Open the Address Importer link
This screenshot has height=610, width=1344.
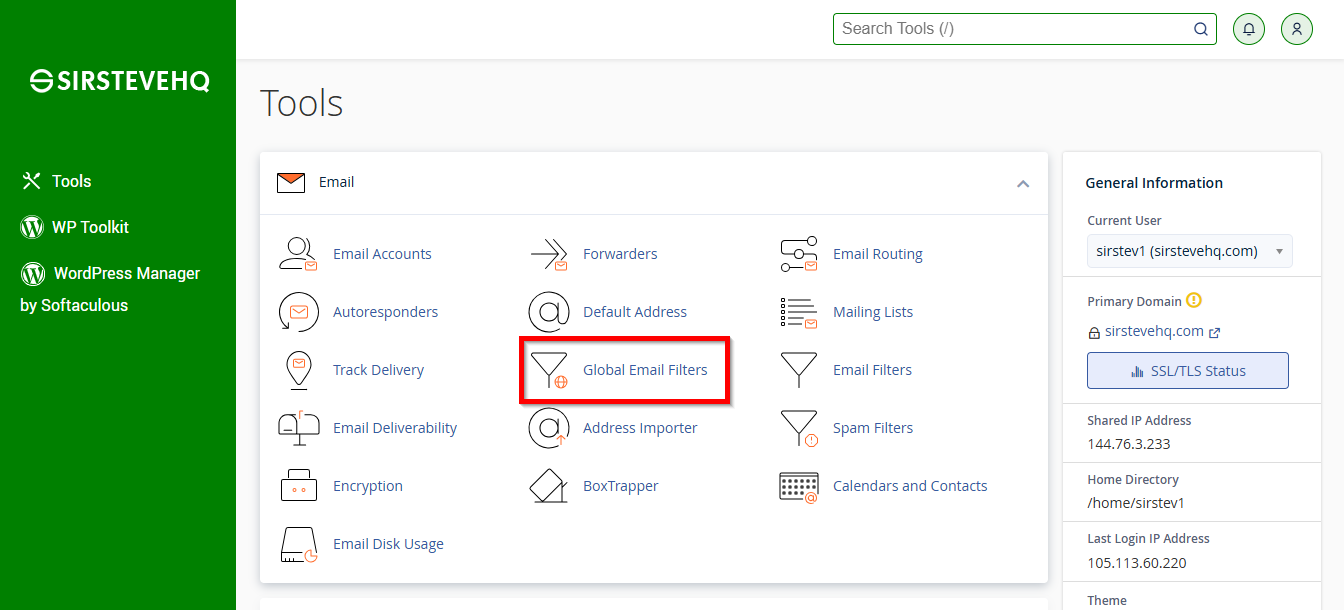pos(640,428)
